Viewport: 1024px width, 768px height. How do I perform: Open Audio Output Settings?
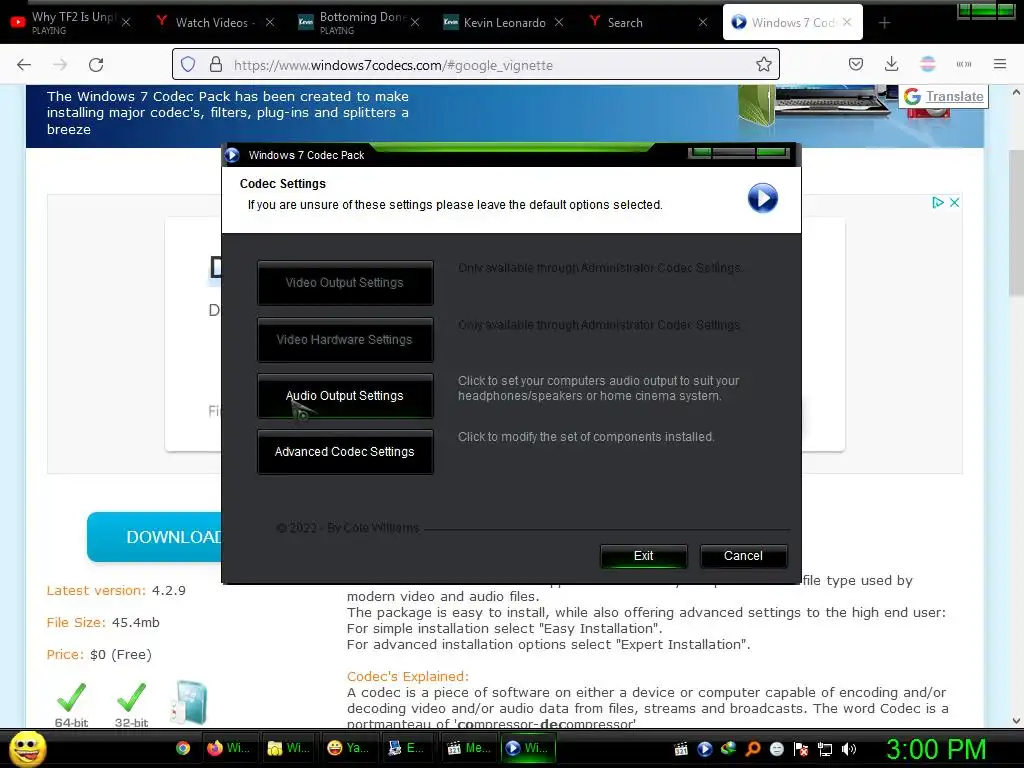click(345, 396)
